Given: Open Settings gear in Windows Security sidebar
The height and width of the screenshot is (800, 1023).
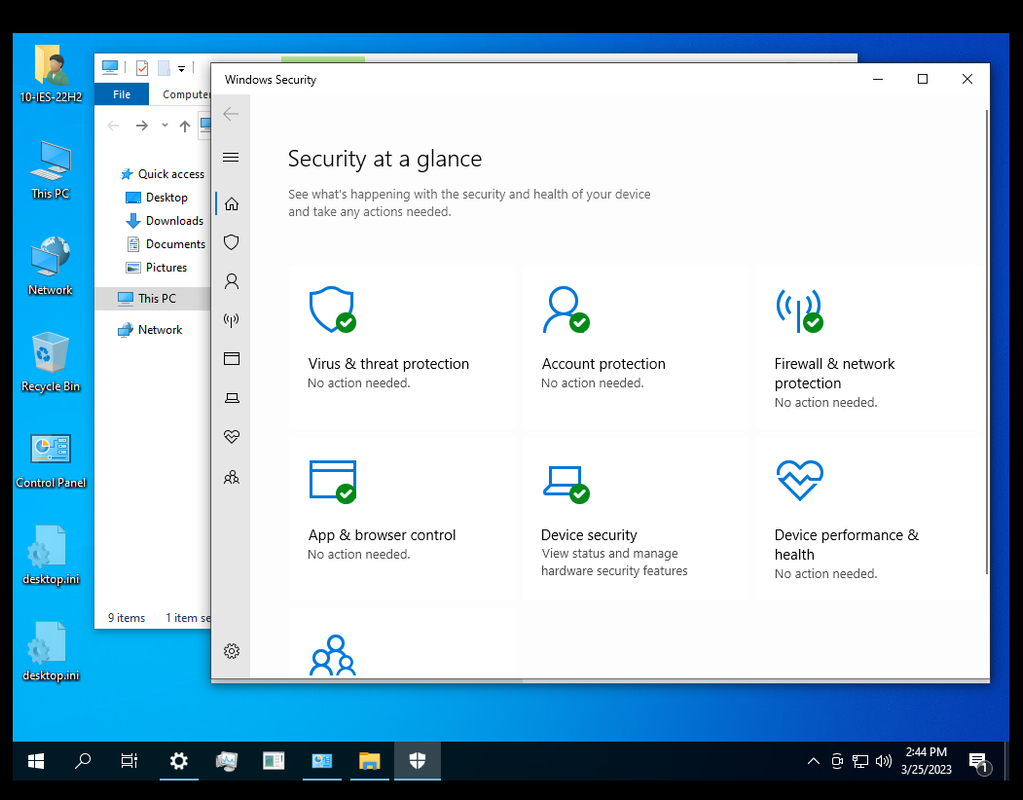Looking at the screenshot, I should [232, 651].
